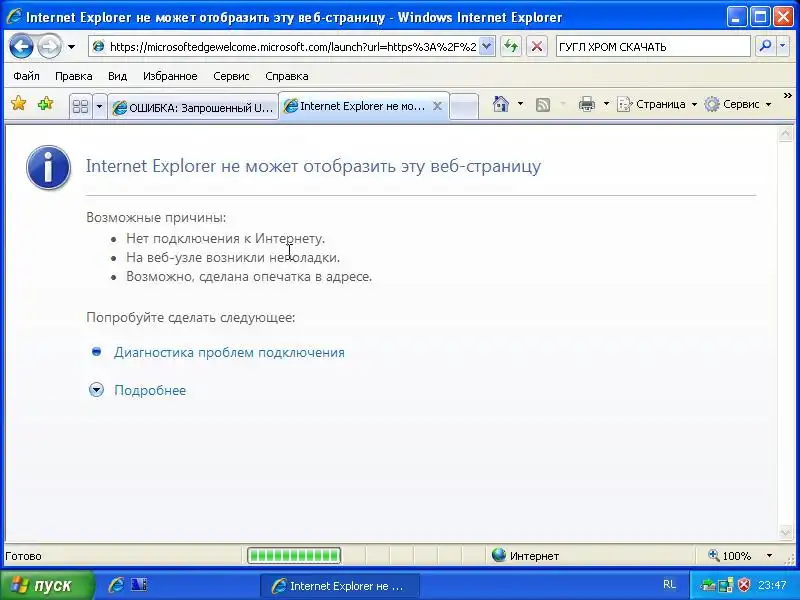Run search with the magnifier button
800x600 pixels.
(765, 46)
